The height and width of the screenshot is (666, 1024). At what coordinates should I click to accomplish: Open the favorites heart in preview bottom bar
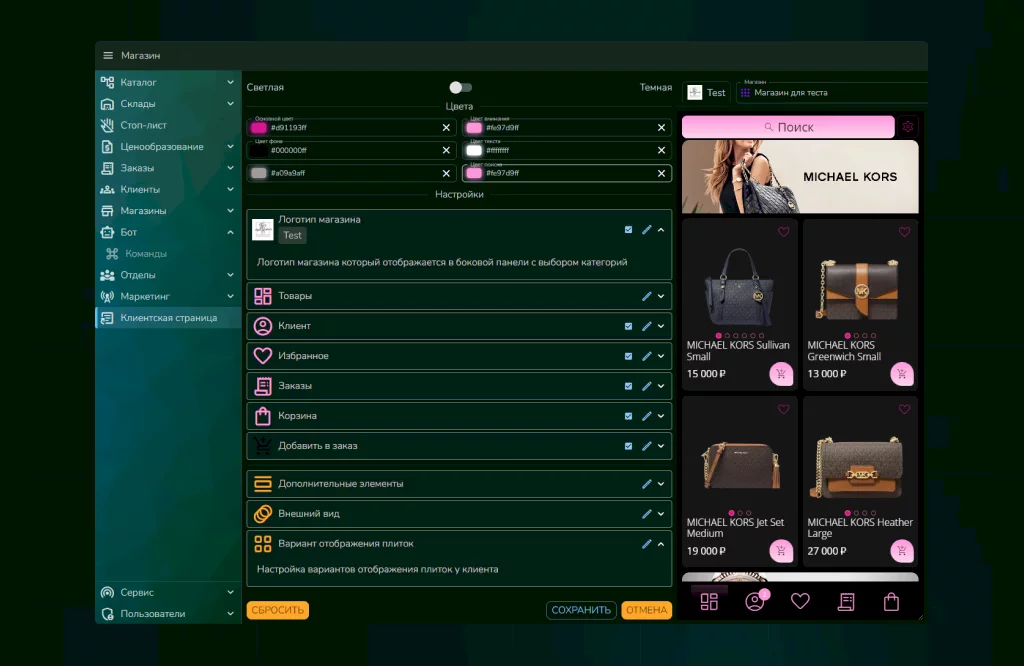tap(800, 601)
